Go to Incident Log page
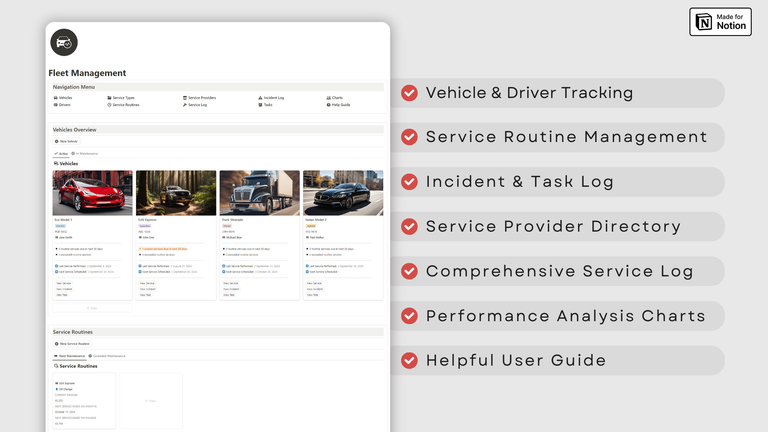Screen dimensions: 768x432 pos(273,98)
